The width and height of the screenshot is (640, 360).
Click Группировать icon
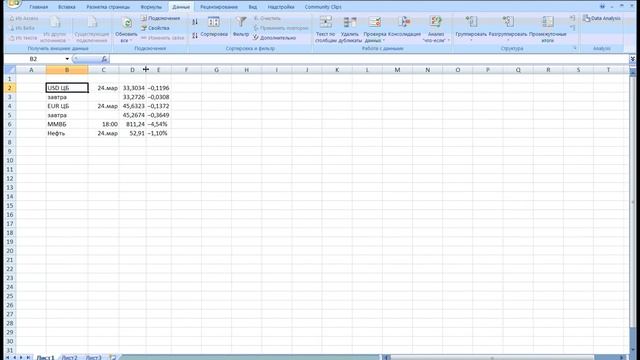pos(471,22)
